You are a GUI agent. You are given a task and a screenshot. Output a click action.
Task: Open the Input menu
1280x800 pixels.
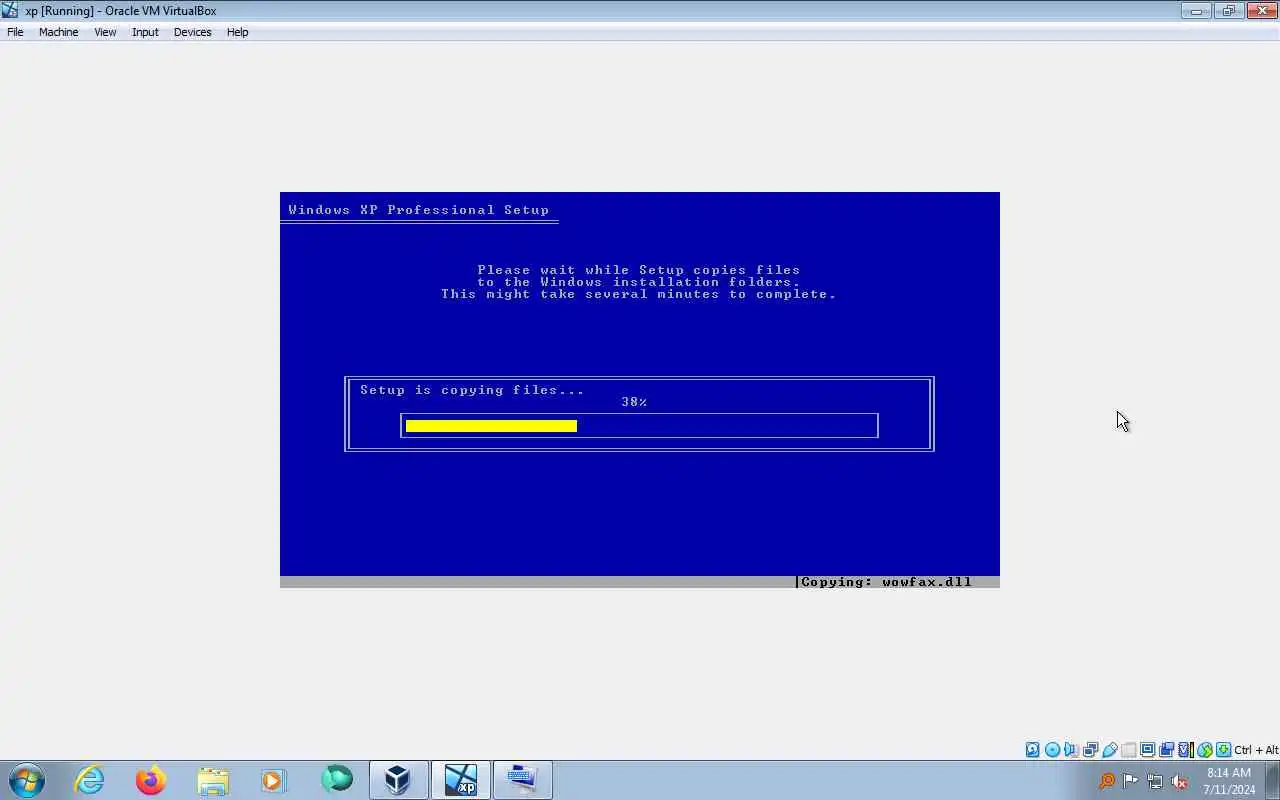145,32
